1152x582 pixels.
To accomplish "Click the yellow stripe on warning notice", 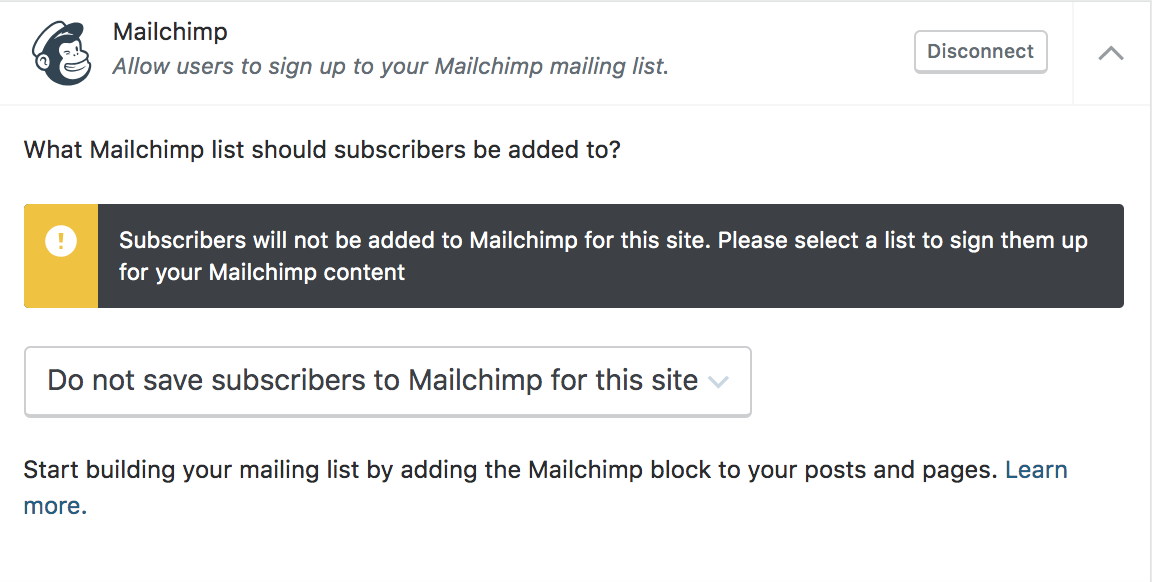I will (x=61, y=286).
